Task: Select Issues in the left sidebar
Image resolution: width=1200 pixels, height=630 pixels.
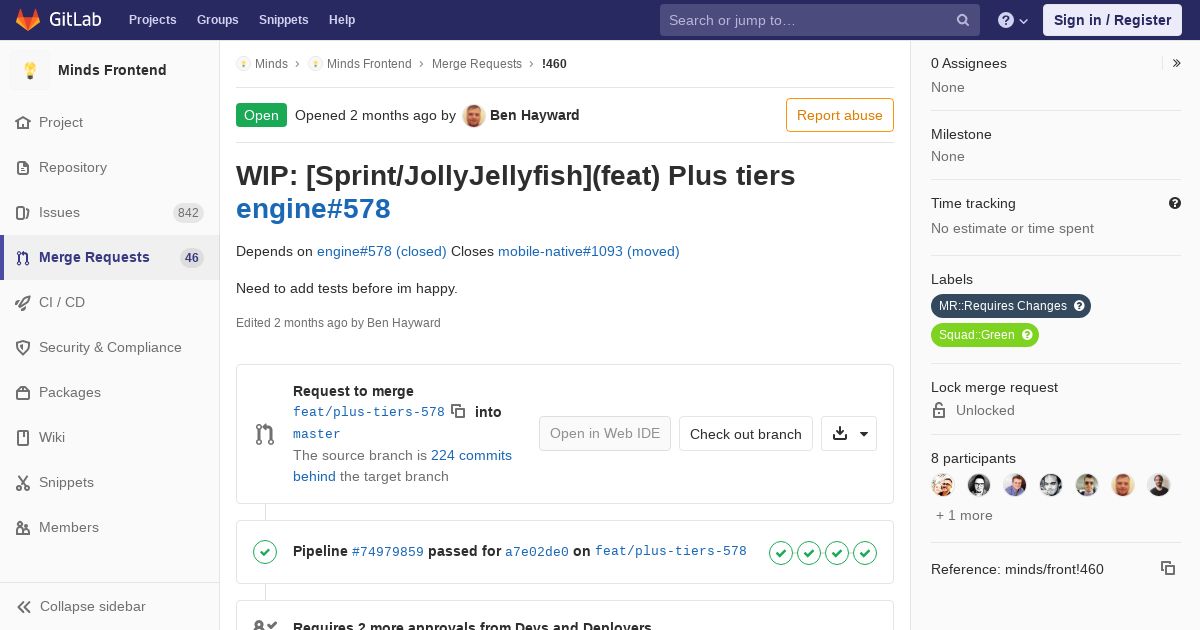Action: (x=110, y=212)
